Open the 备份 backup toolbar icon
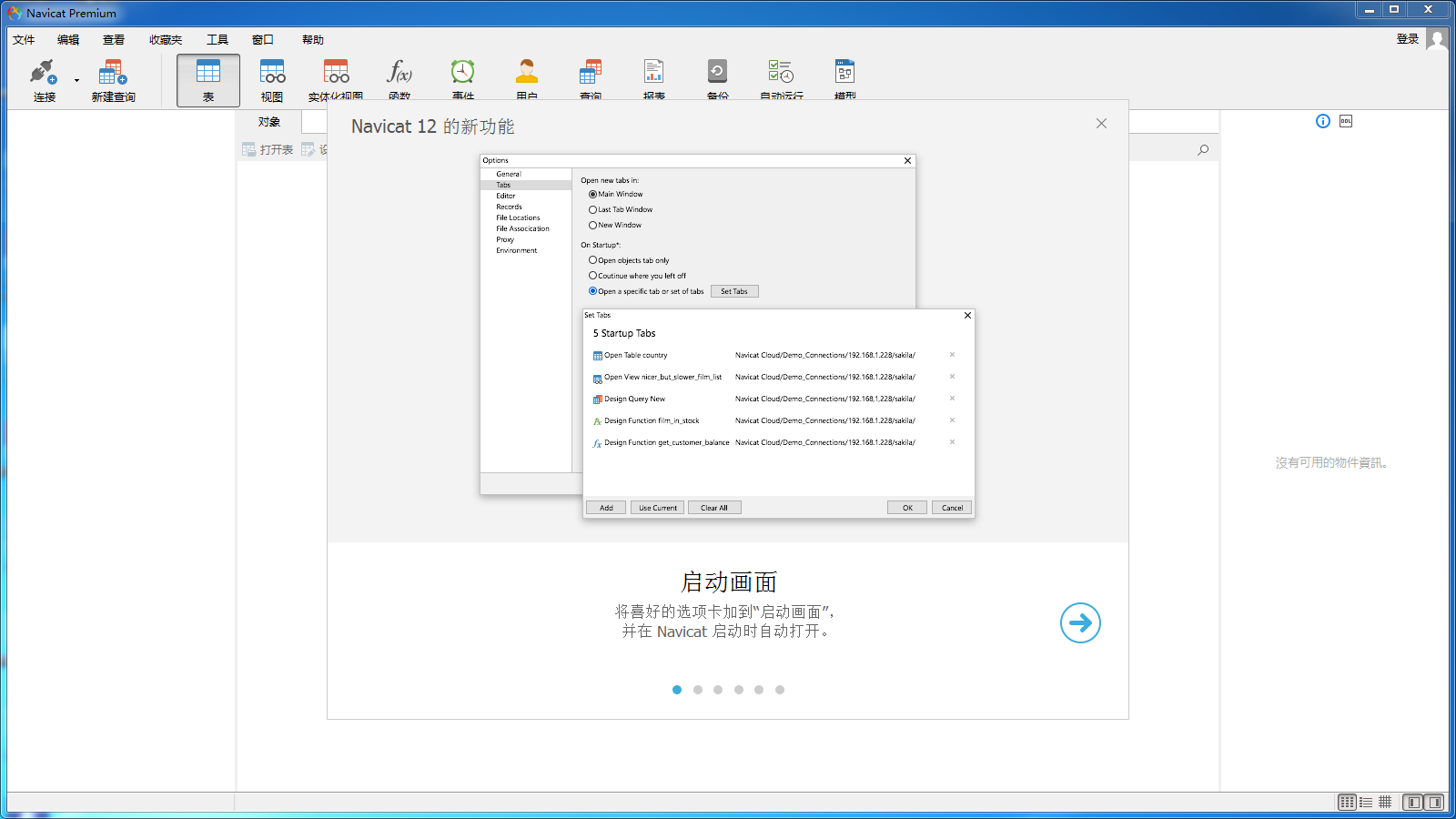 718,80
